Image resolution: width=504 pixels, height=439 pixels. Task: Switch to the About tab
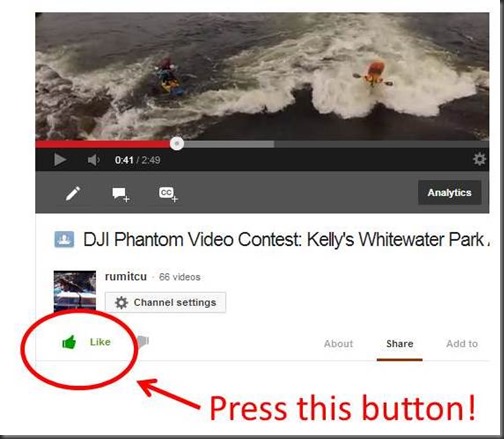click(338, 344)
